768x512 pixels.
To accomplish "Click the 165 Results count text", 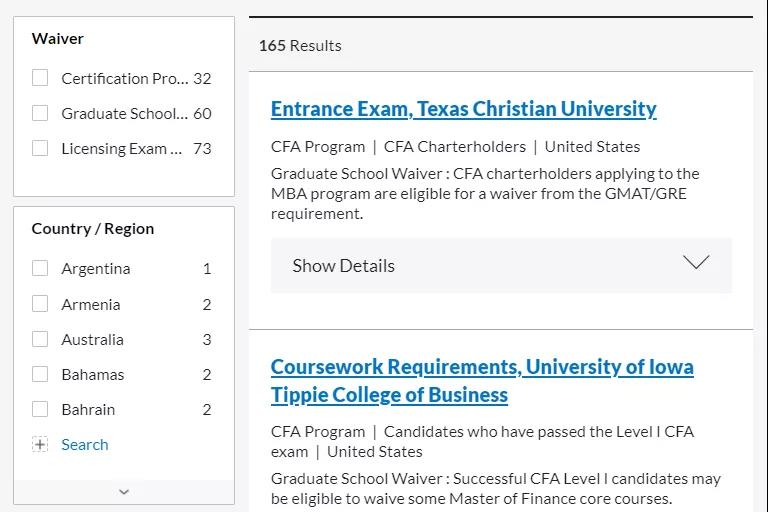I will pyautogui.click(x=300, y=45).
